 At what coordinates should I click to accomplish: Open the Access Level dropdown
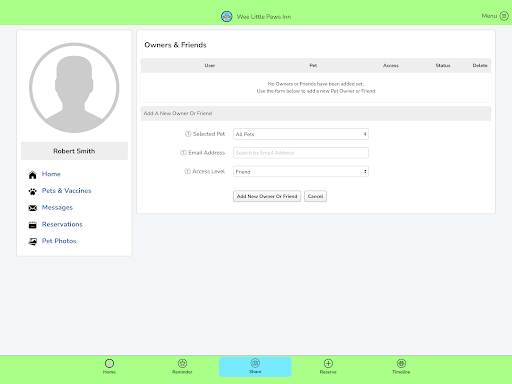(x=301, y=171)
